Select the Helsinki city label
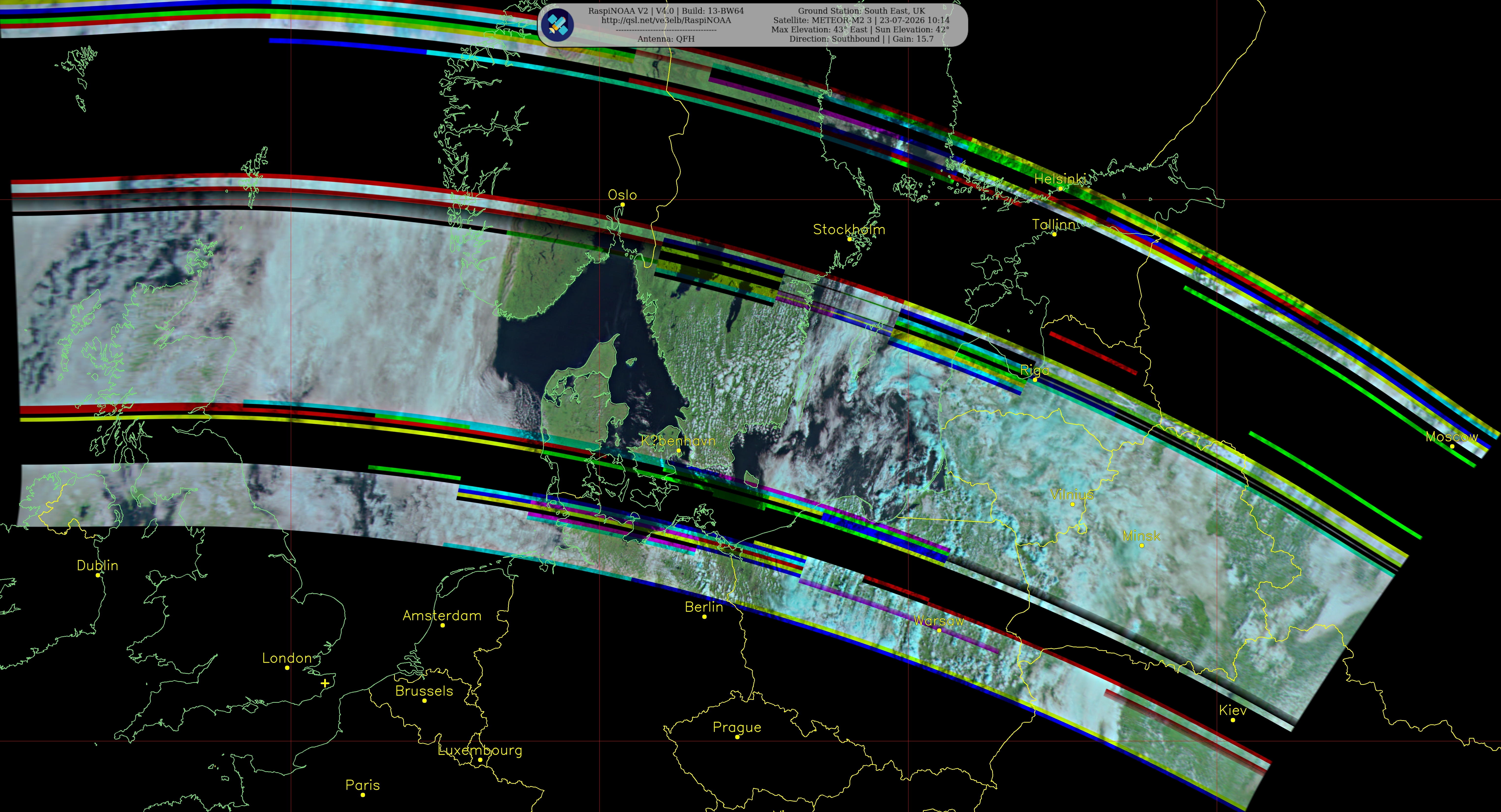This screenshot has height=812, width=1501. pyautogui.click(x=1060, y=179)
